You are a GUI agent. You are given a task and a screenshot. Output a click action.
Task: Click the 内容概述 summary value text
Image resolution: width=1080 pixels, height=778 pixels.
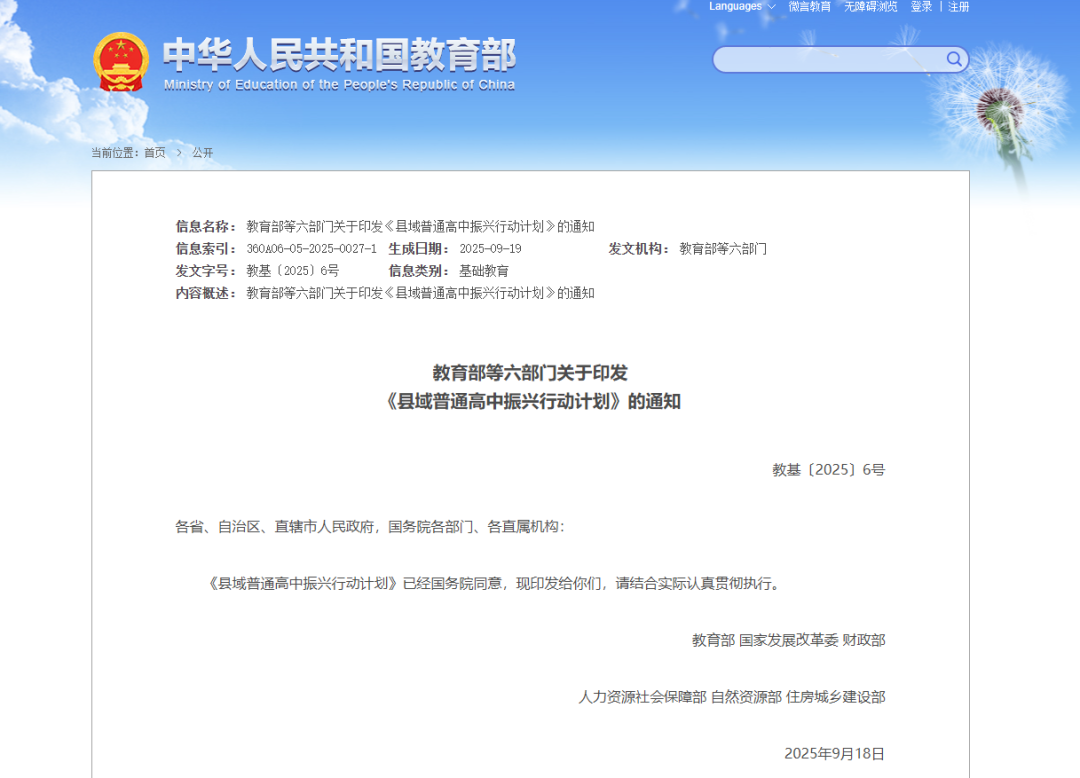pos(420,293)
